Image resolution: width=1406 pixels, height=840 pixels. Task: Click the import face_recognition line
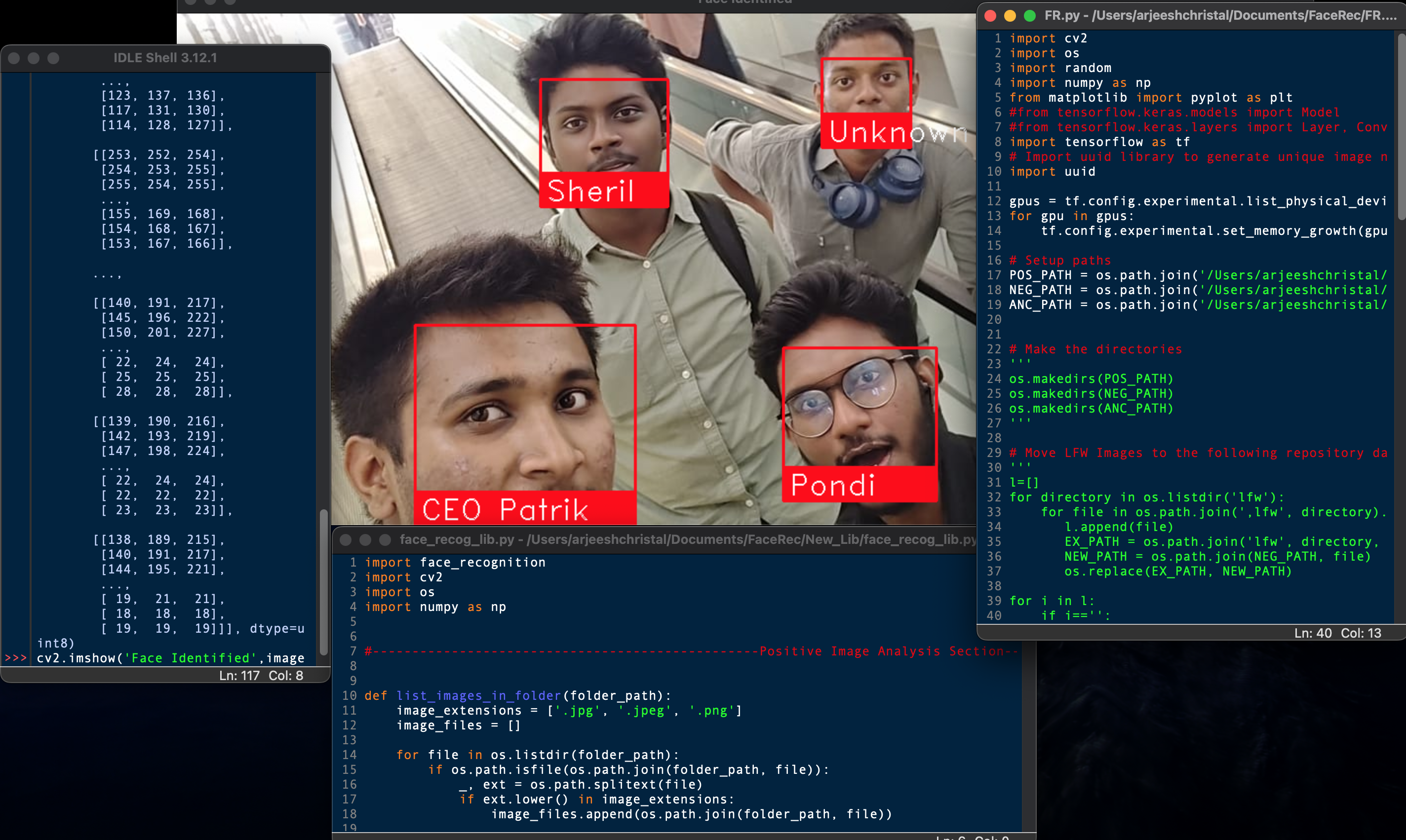coord(455,562)
